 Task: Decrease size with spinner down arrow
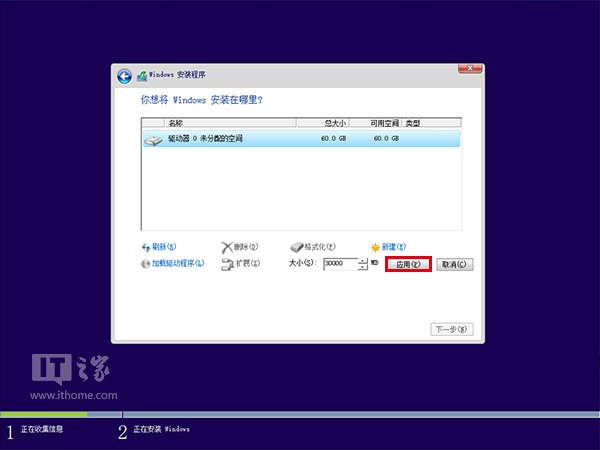tap(363, 267)
